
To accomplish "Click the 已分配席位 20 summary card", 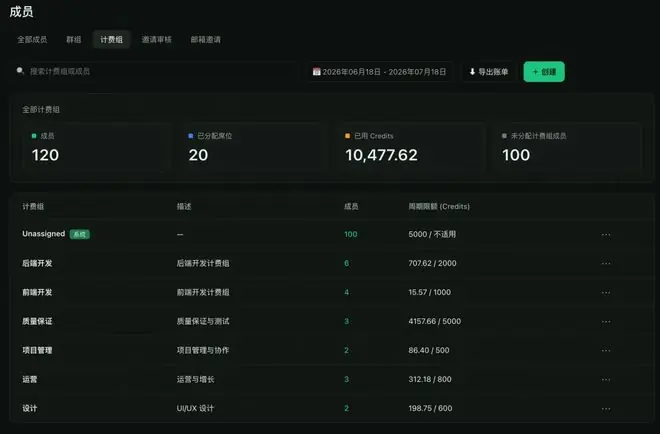I will click(254, 147).
